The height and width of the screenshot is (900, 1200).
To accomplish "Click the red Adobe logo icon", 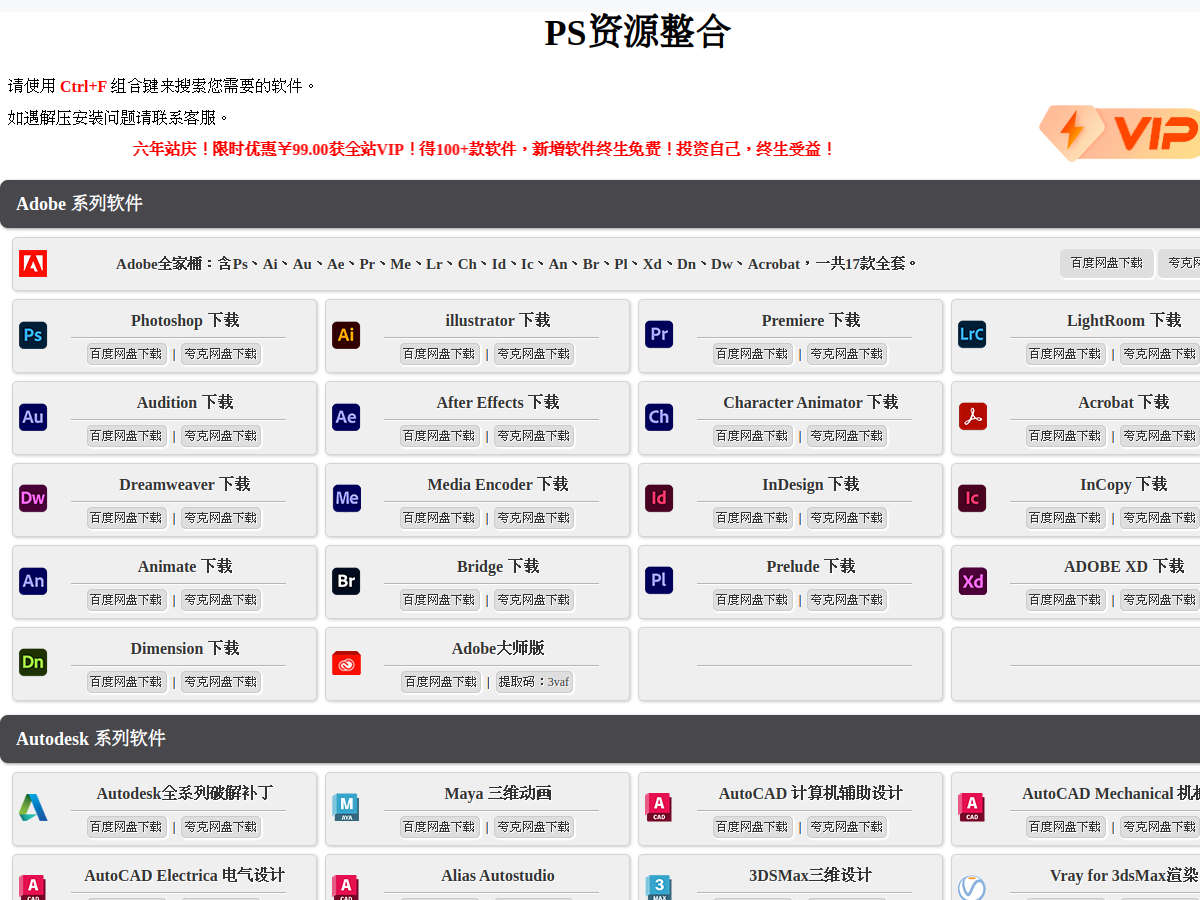I will pos(33,264).
